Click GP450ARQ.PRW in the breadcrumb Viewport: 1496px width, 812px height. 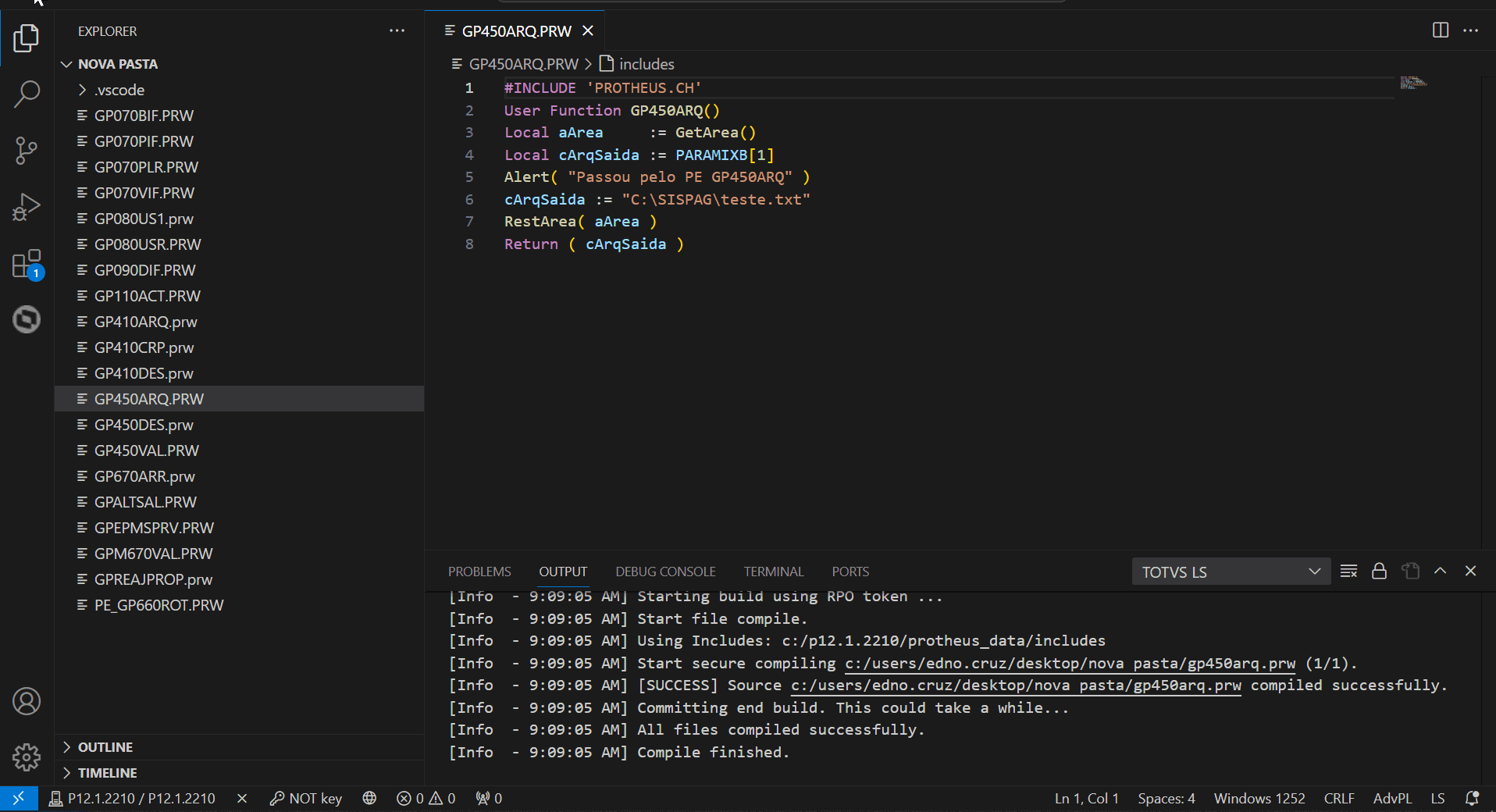[523, 64]
